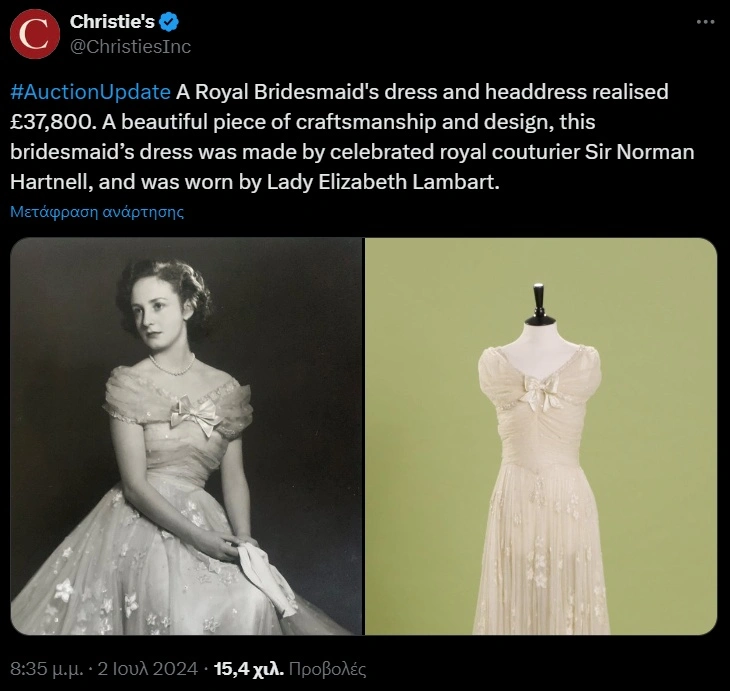This screenshot has height=691, width=730.
Task: Click Lady Elizabeth Lambart in the post text
Action: click(x=383, y=182)
